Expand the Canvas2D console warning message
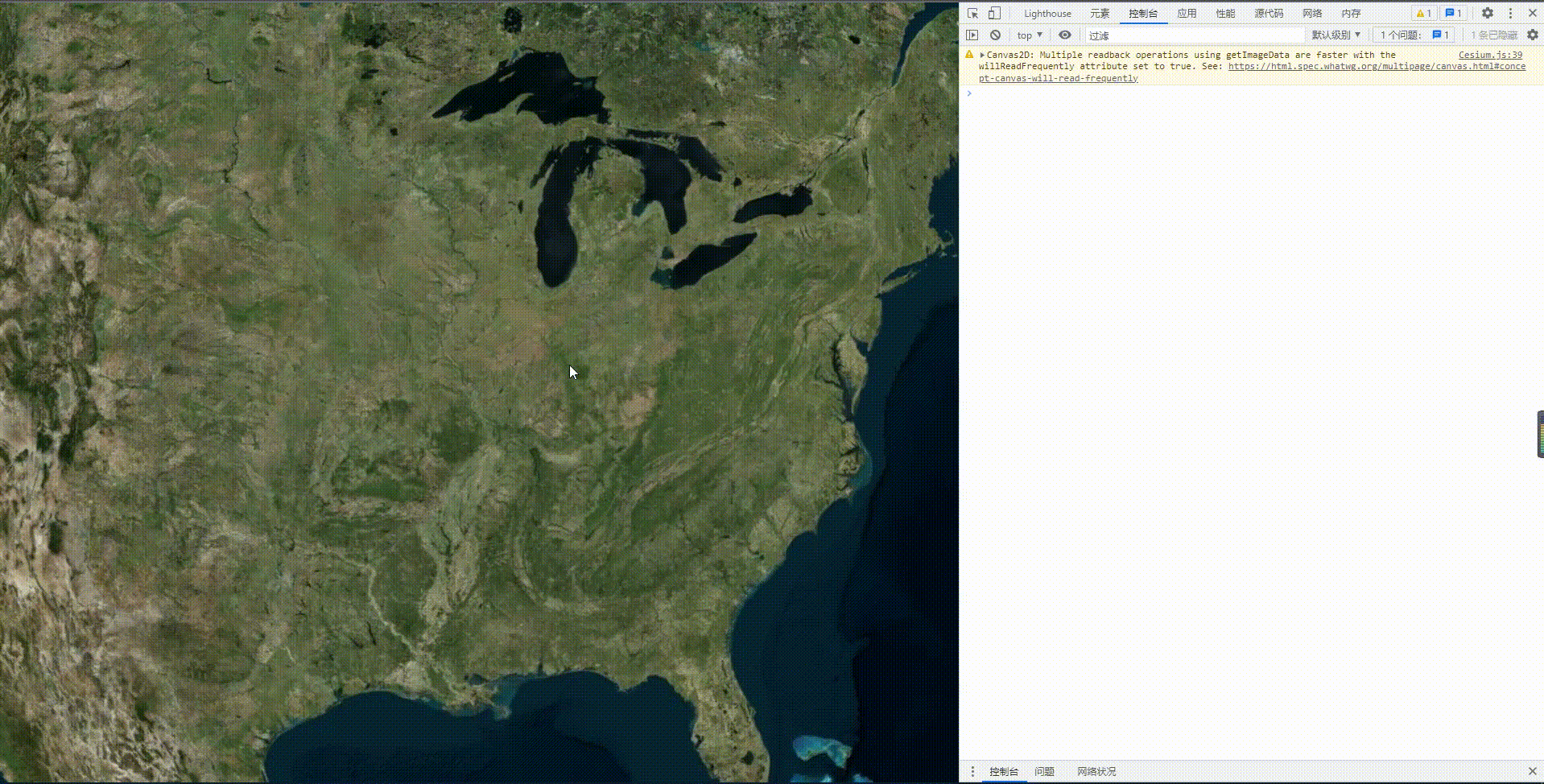Screen dimensions: 1544x784 [x=982, y=54]
